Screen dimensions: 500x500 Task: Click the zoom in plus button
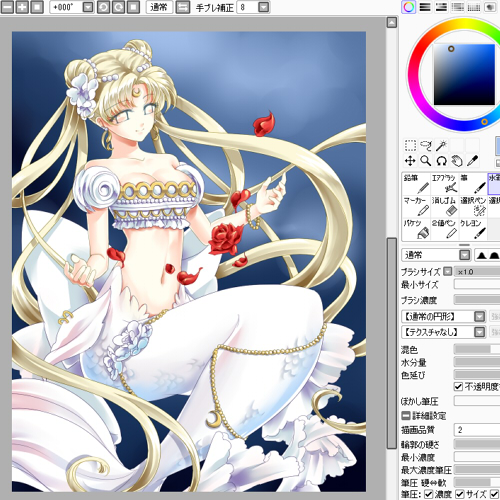click(22, 7)
